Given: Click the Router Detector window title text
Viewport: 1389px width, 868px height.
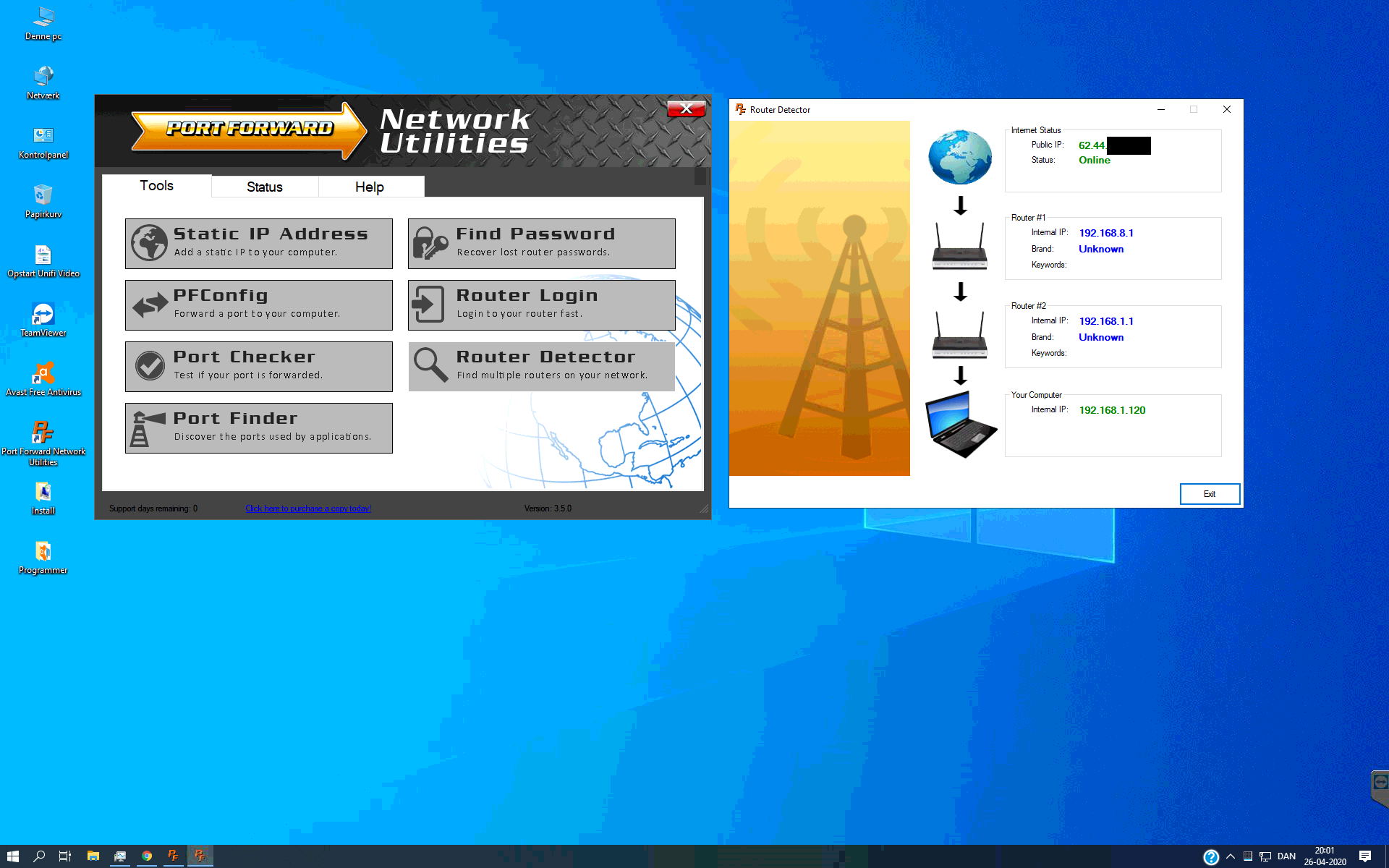Looking at the screenshot, I should coord(780,110).
